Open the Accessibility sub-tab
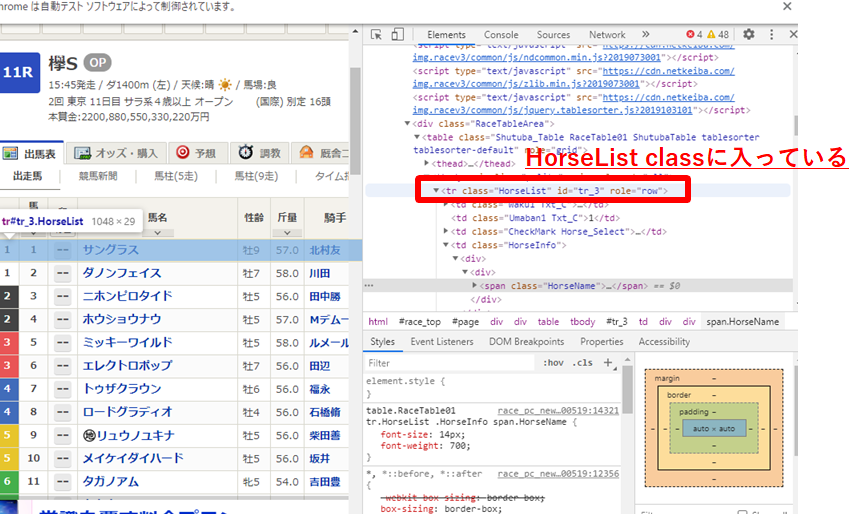Image resolution: width=864 pixels, height=514 pixels. pyautogui.click(x=664, y=342)
